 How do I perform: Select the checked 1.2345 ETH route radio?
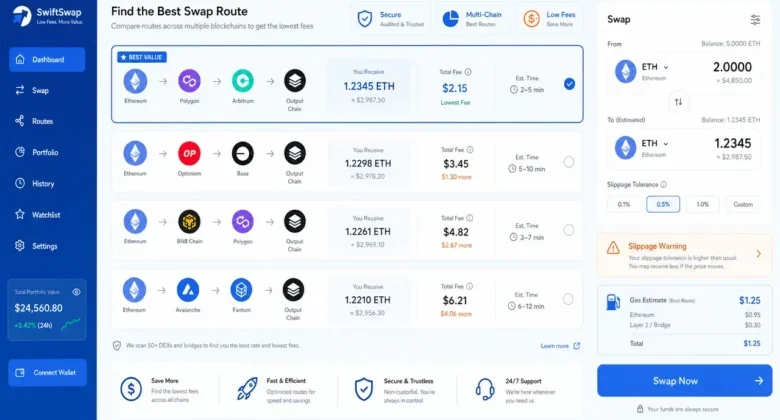(x=570, y=84)
